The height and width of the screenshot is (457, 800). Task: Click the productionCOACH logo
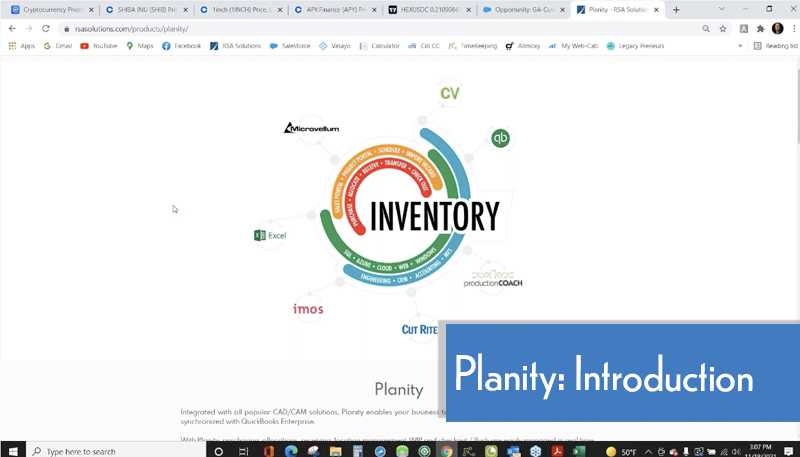click(x=492, y=280)
